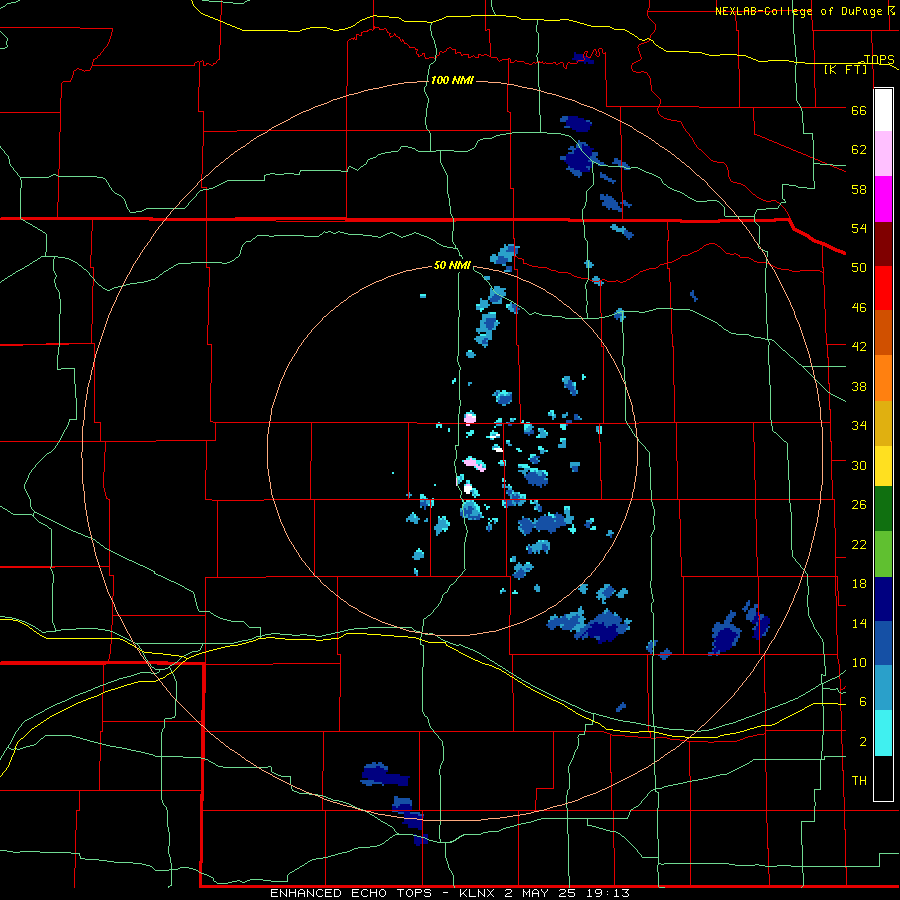
Task: Click the 'TH' threshold label
Action: (859, 781)
